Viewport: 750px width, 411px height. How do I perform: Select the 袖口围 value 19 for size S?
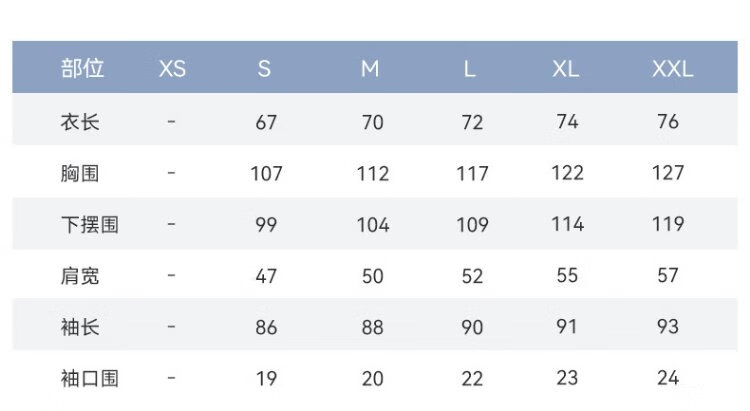click(x=266, y=379)
